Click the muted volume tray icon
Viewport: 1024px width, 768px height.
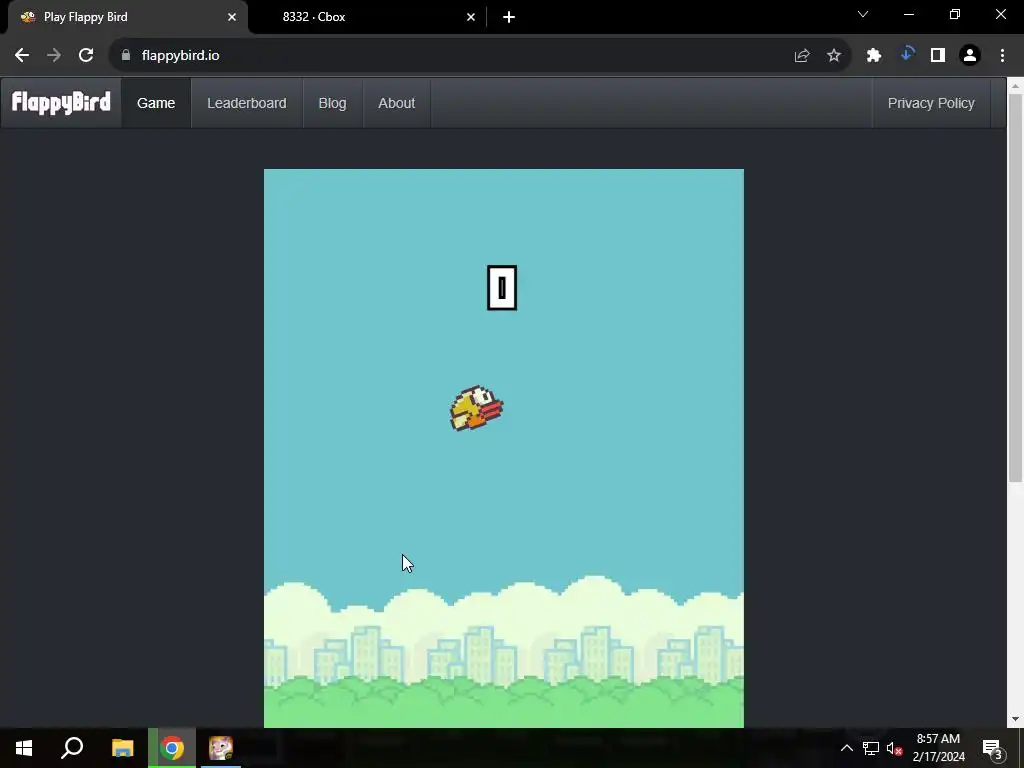pyautogui.click(x=894, y=748)
